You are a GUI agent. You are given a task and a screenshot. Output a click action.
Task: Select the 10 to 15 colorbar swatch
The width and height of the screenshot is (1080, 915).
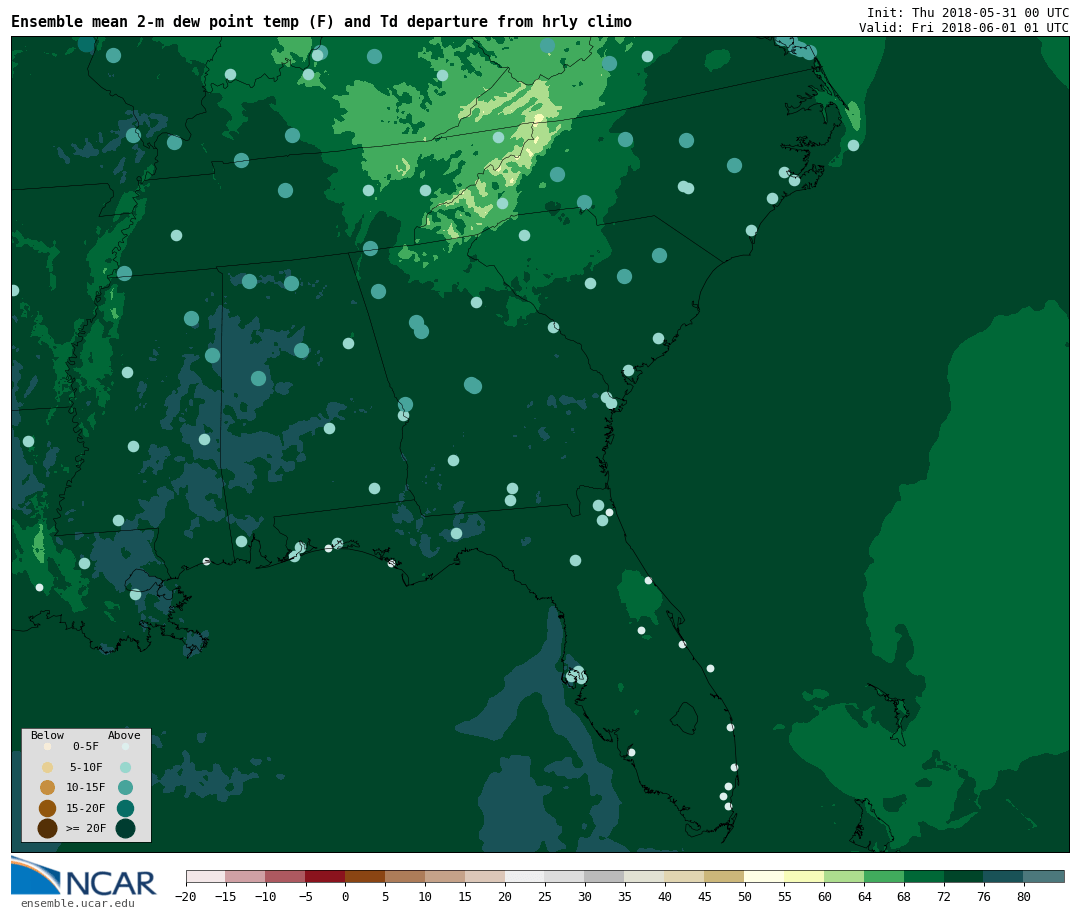point(445,877)
